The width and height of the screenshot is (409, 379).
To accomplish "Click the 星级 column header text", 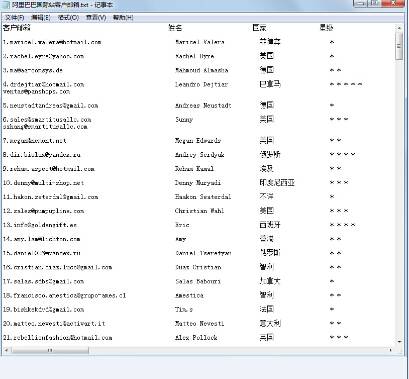I will (x=326, y=28).
